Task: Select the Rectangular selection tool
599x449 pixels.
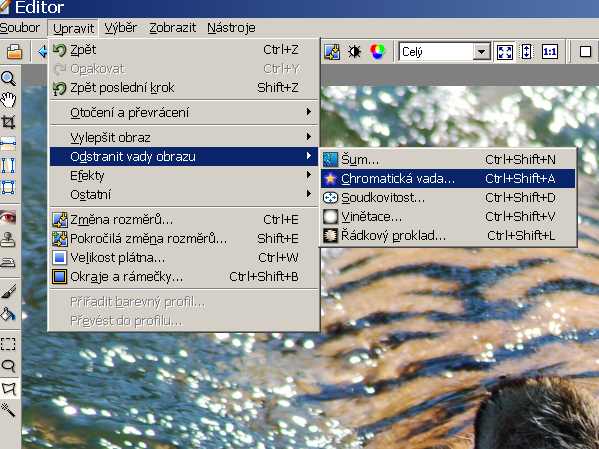Action: click(x=8, y=344)
